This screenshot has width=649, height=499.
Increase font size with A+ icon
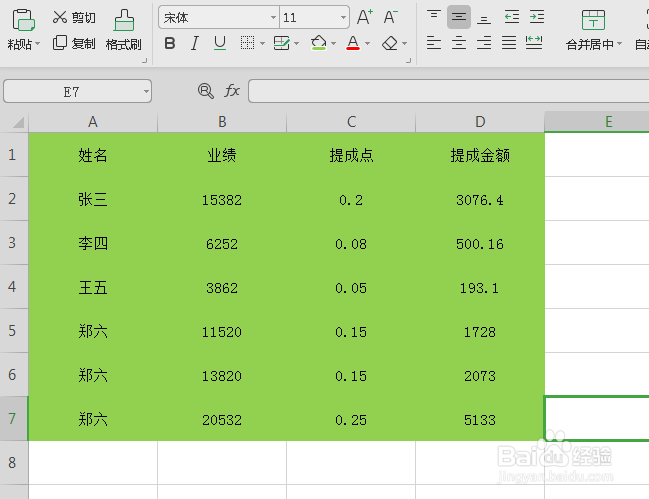click(x=365, y=17)
